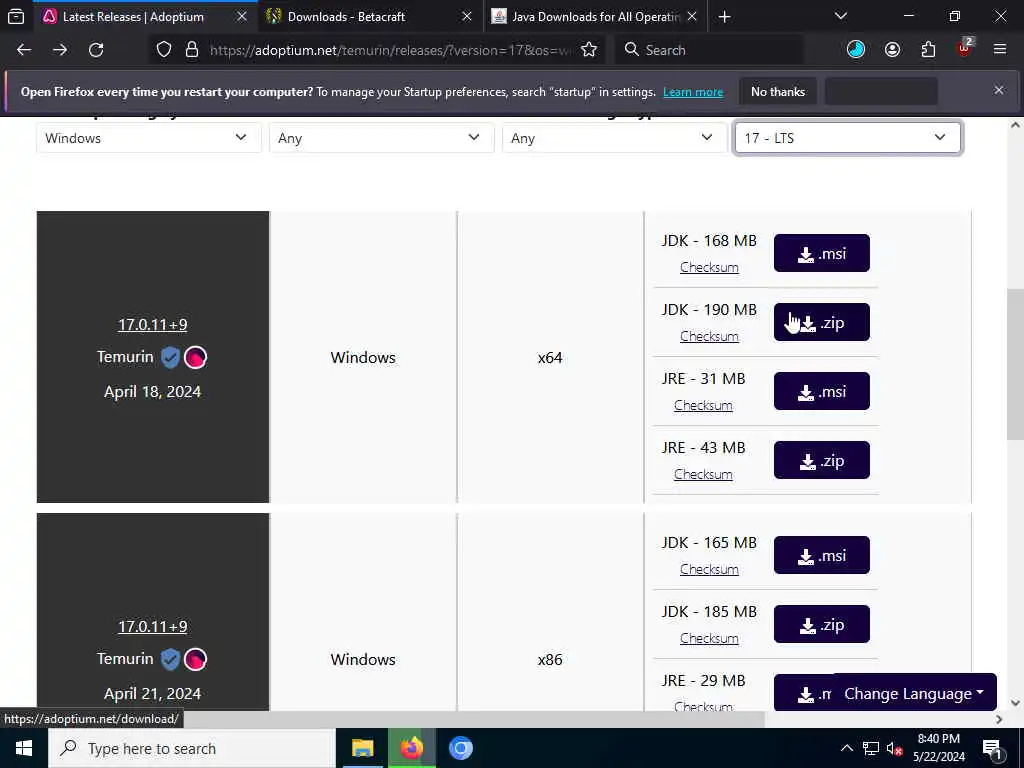Open the uBlock extension icon

click(965, 48)
